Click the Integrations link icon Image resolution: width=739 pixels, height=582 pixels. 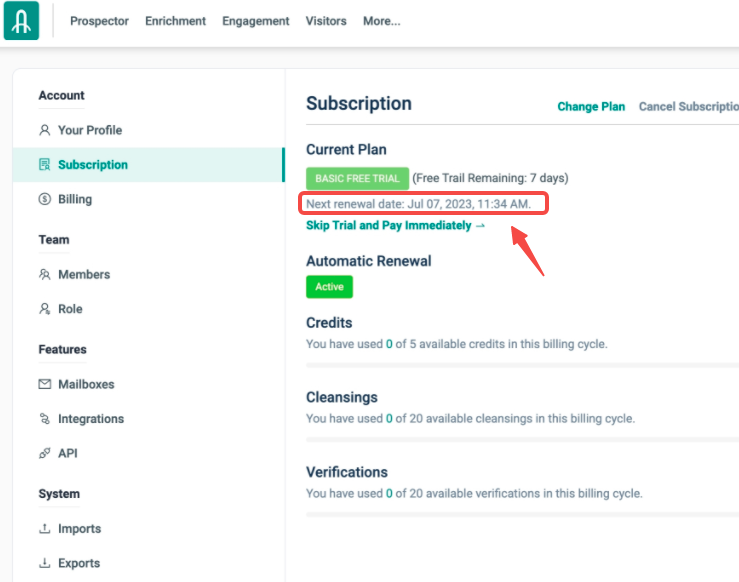[x=44, y=419]
